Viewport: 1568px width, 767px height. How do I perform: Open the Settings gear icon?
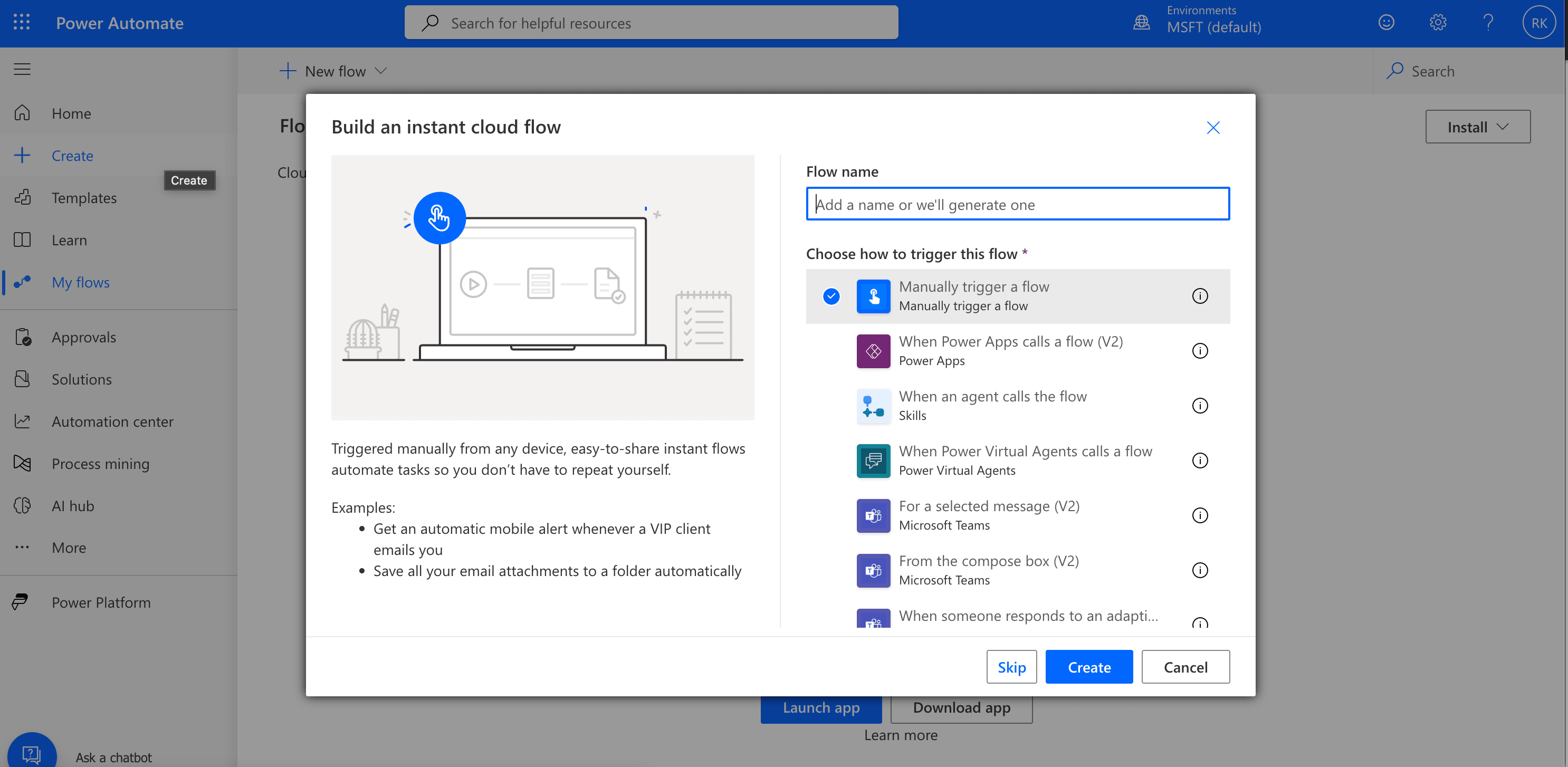1437,23
